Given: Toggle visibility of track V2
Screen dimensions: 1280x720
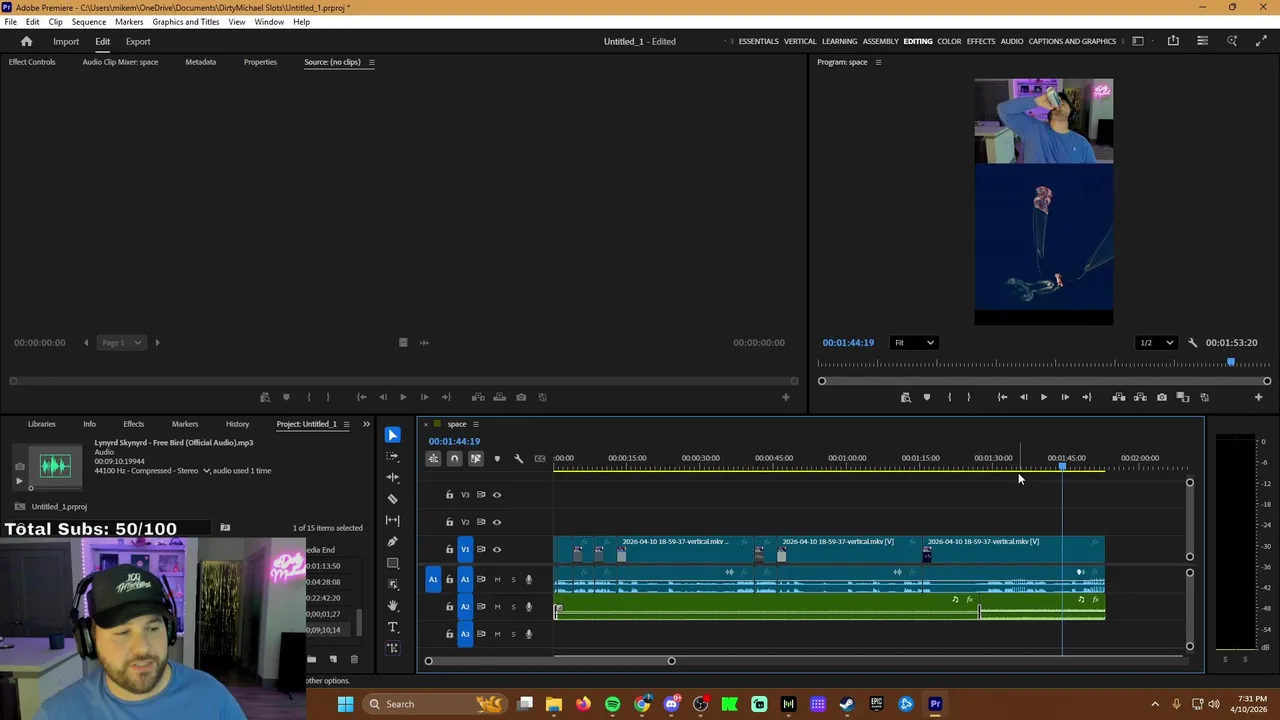Looking at the screenshot, I should (x=497, y=522).
